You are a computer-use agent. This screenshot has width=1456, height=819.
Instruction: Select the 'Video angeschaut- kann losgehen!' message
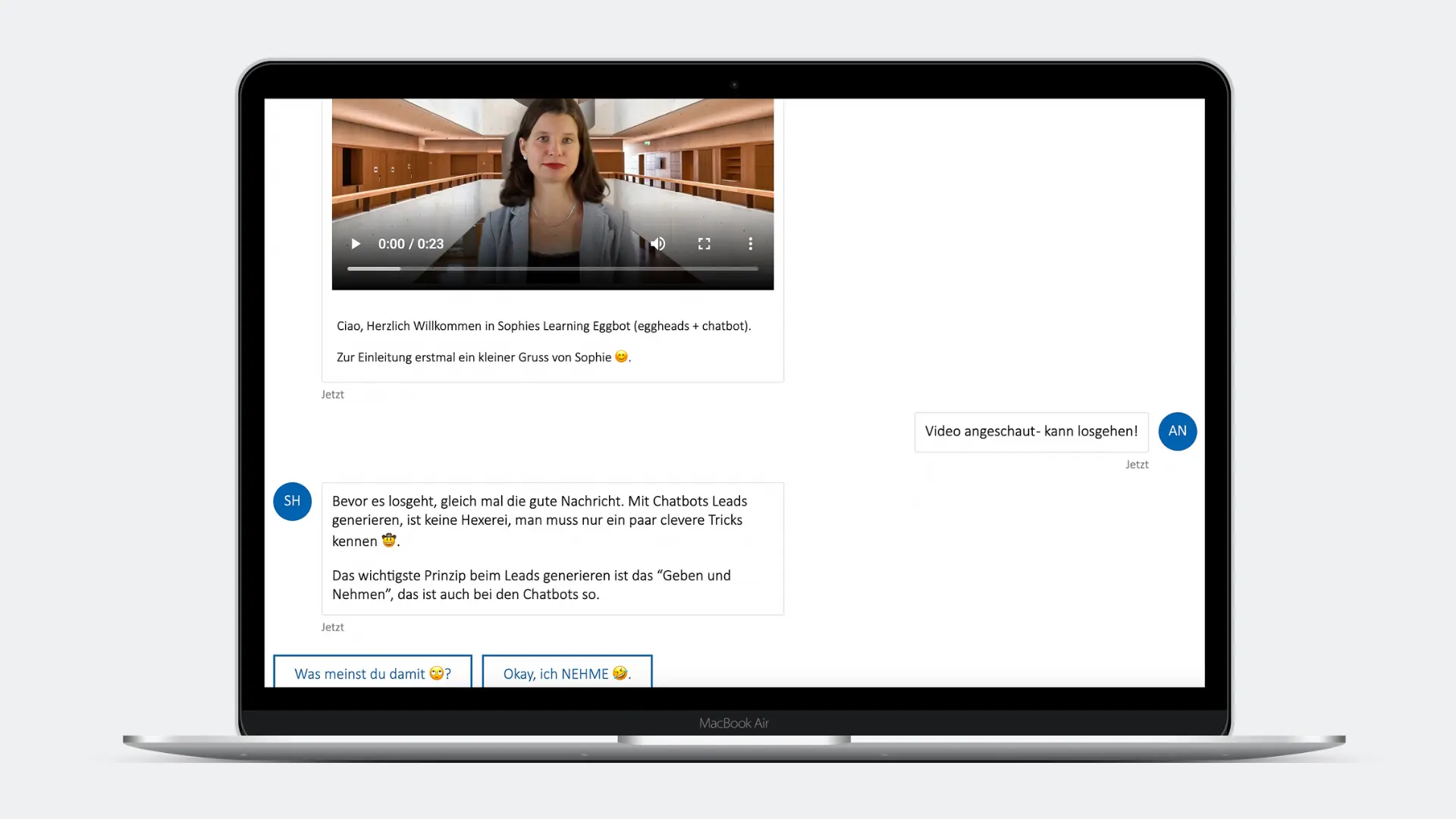(x=1031, y=431)
